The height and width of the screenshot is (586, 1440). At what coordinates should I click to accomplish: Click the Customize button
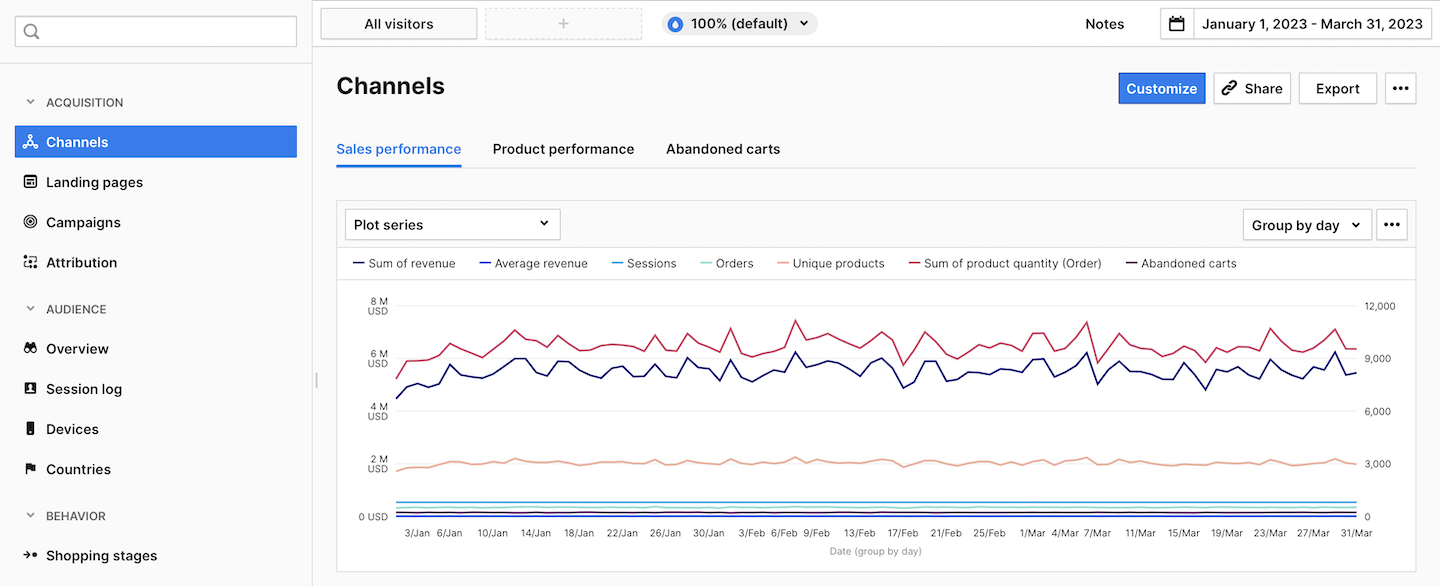(x=1161, y=88)
